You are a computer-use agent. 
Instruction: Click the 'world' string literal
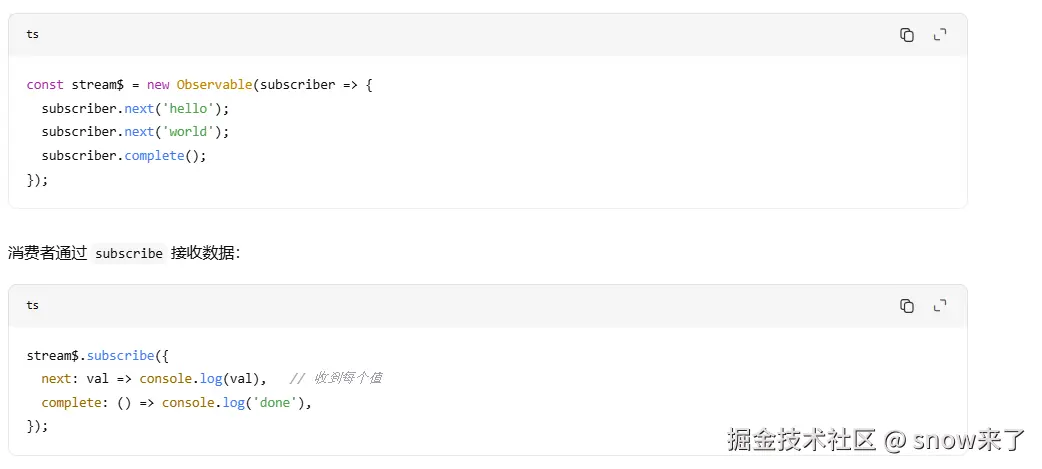pos(188,132)
